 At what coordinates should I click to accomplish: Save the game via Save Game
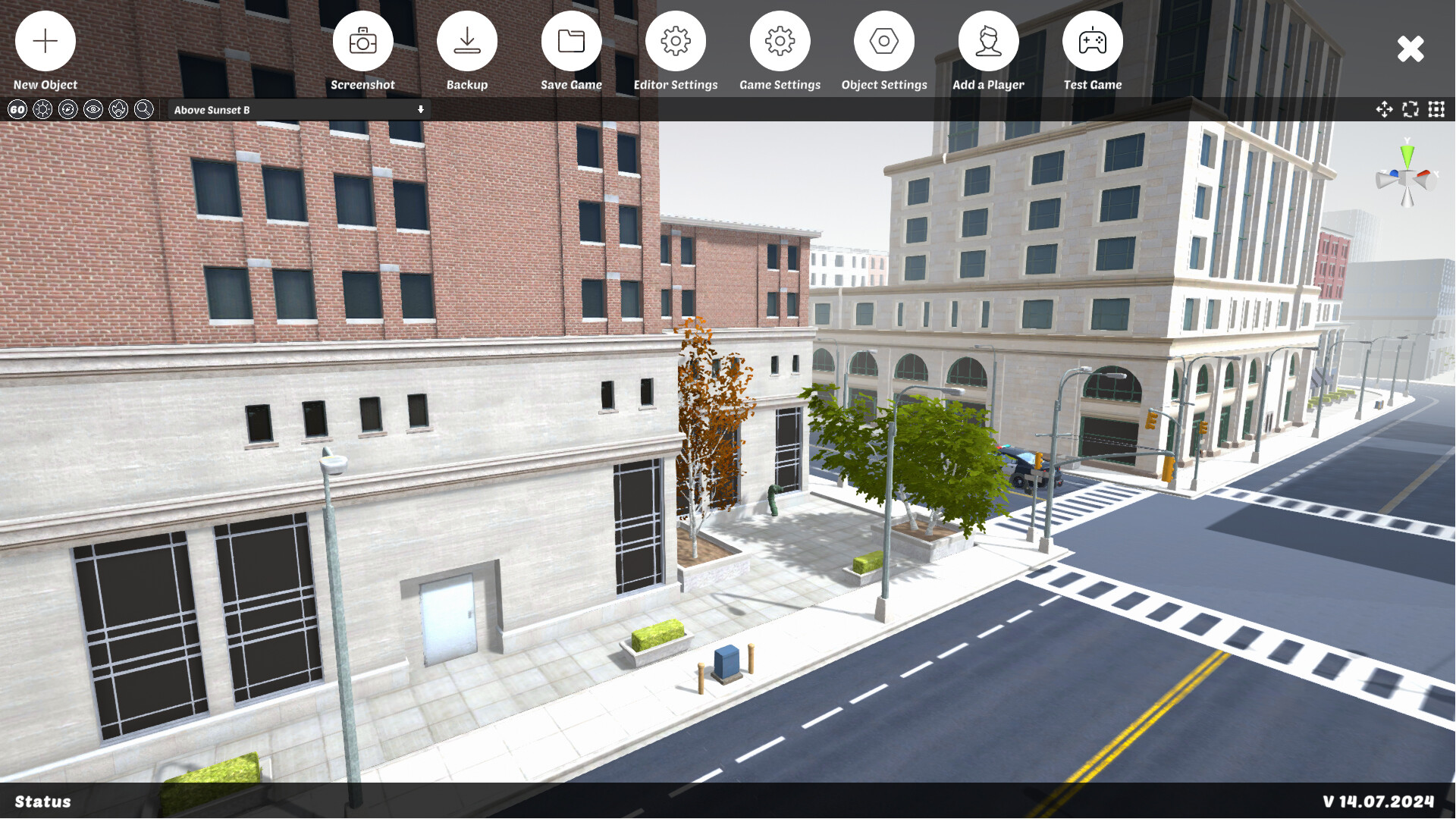[571, 42]
